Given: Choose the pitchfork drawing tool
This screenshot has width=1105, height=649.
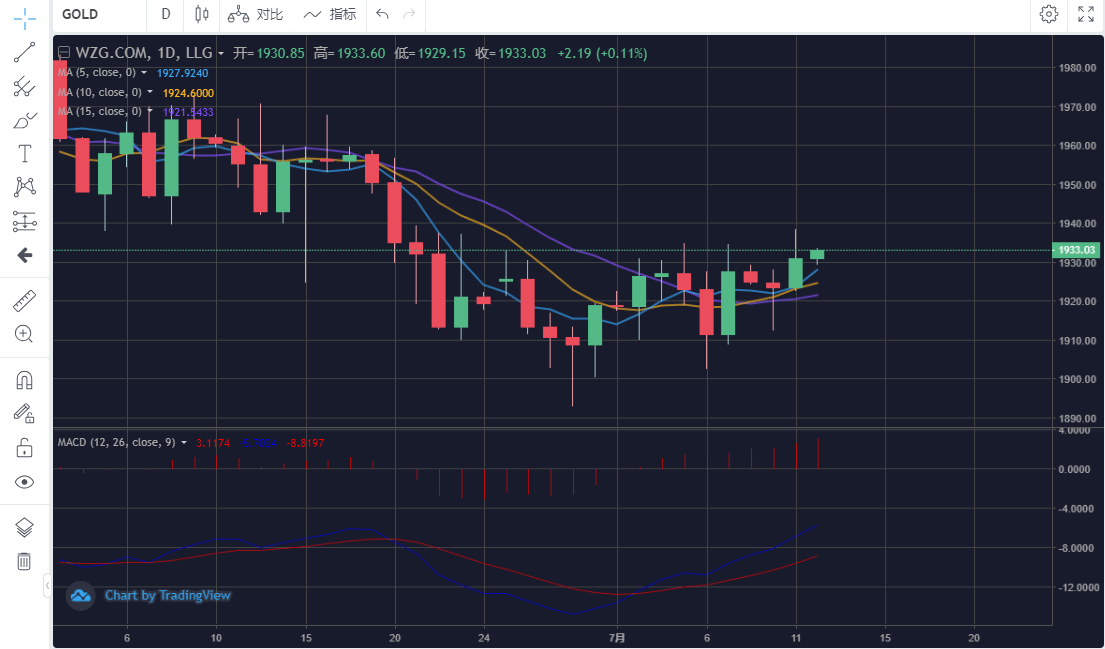Looking at the screenshot, I should tap(25, 87).
